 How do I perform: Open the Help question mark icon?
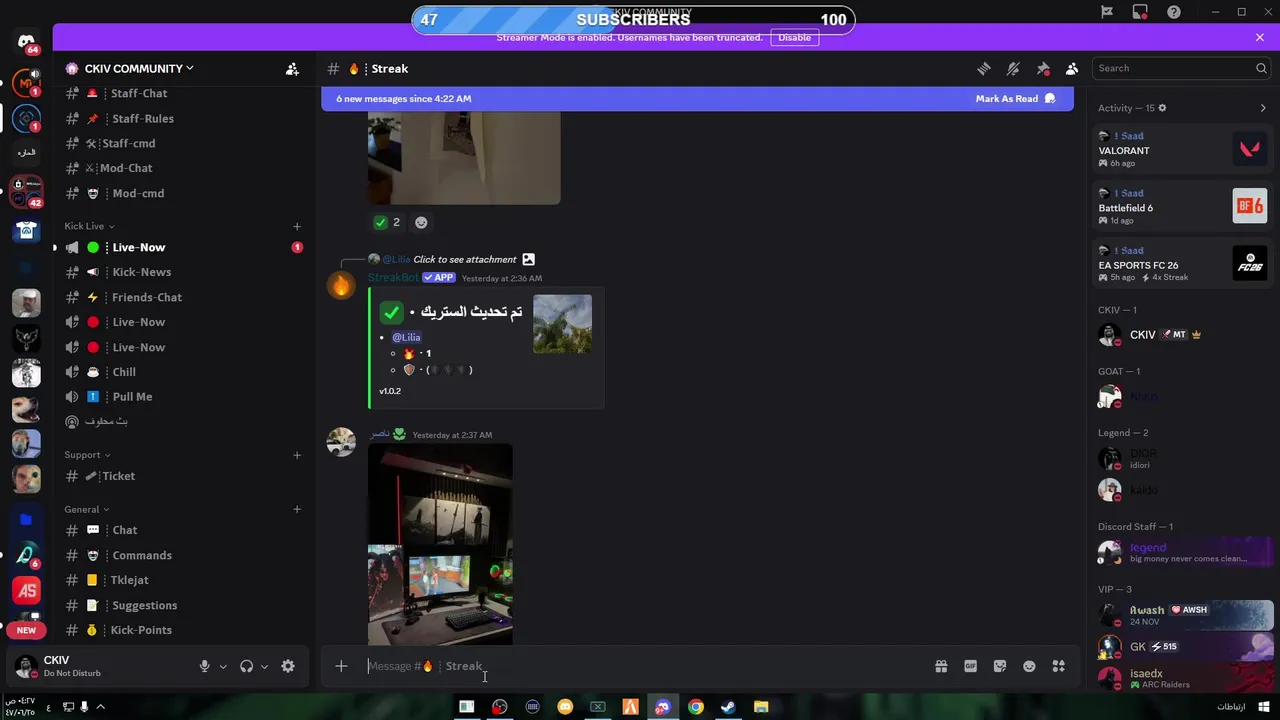(x=1174, y=12)
